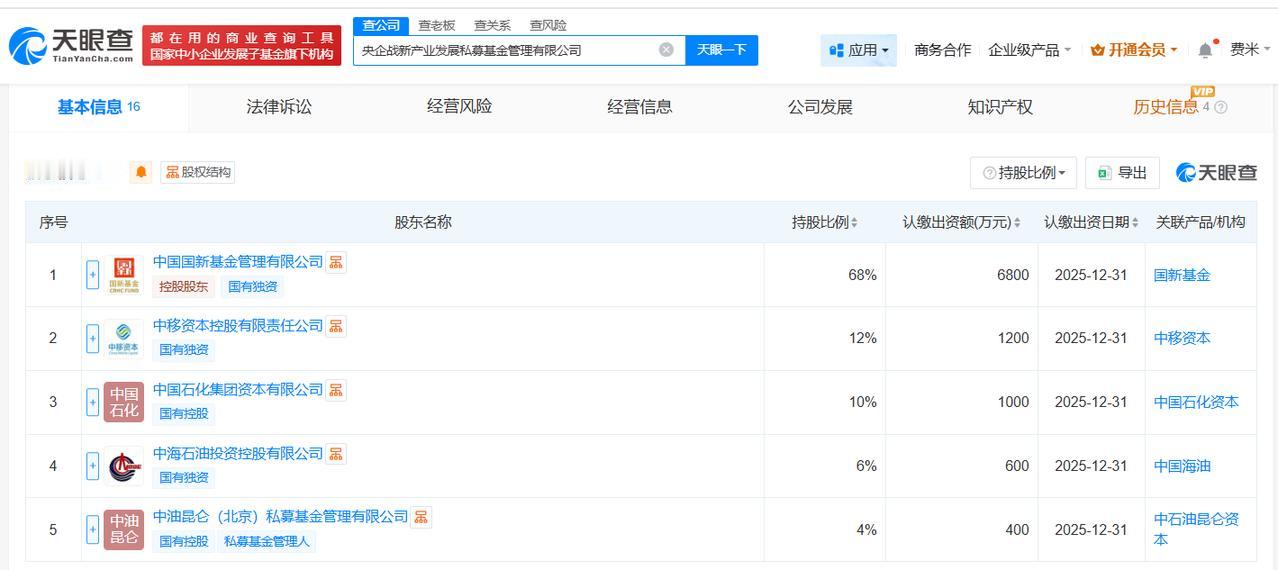Click the 天眼一下 search button
This screenshot has height=570, width=1278.
pos(721,50)
